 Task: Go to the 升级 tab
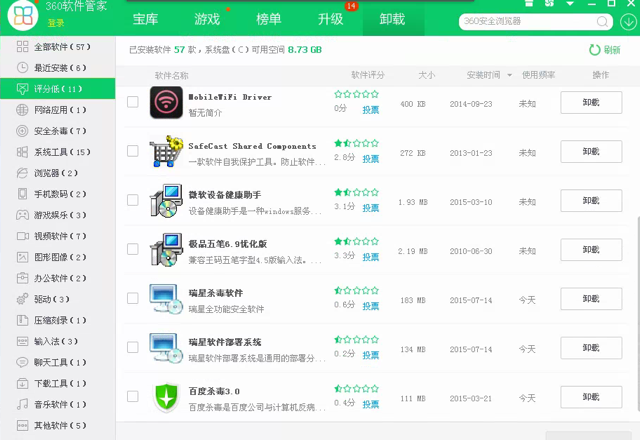[x=331, y=19]
